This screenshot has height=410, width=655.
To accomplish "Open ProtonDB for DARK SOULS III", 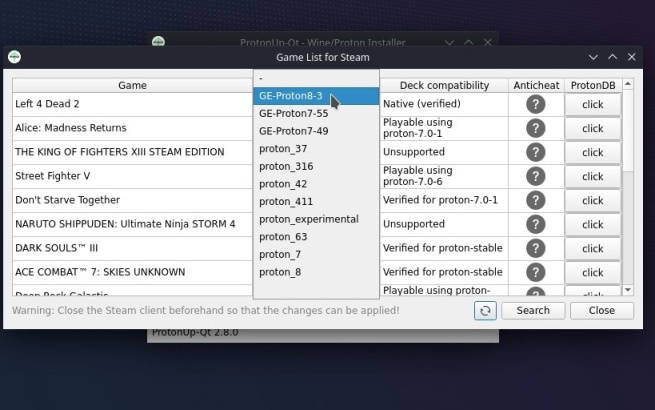I will (x=593, y=249).
